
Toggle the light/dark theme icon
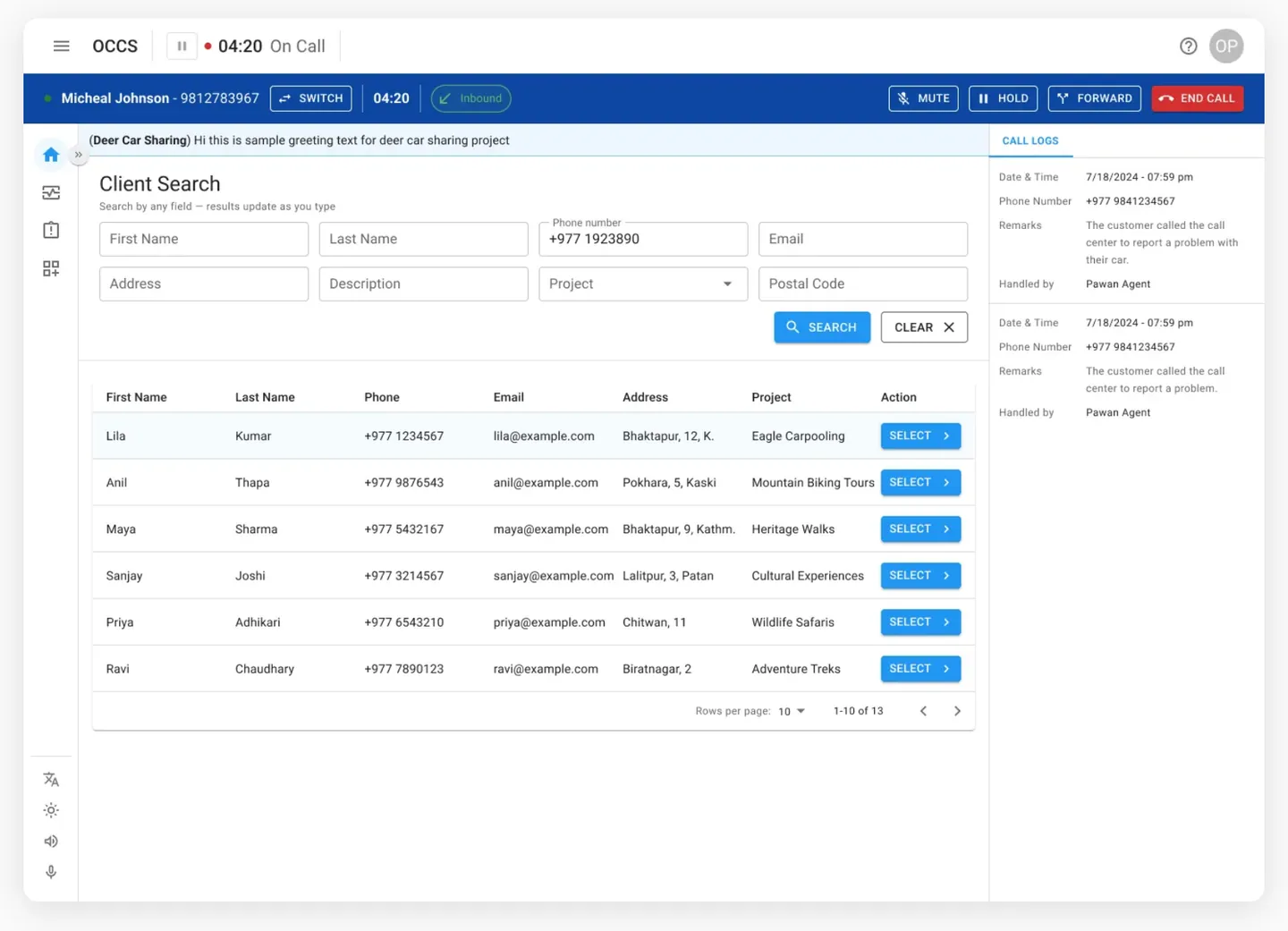[51, 810]
